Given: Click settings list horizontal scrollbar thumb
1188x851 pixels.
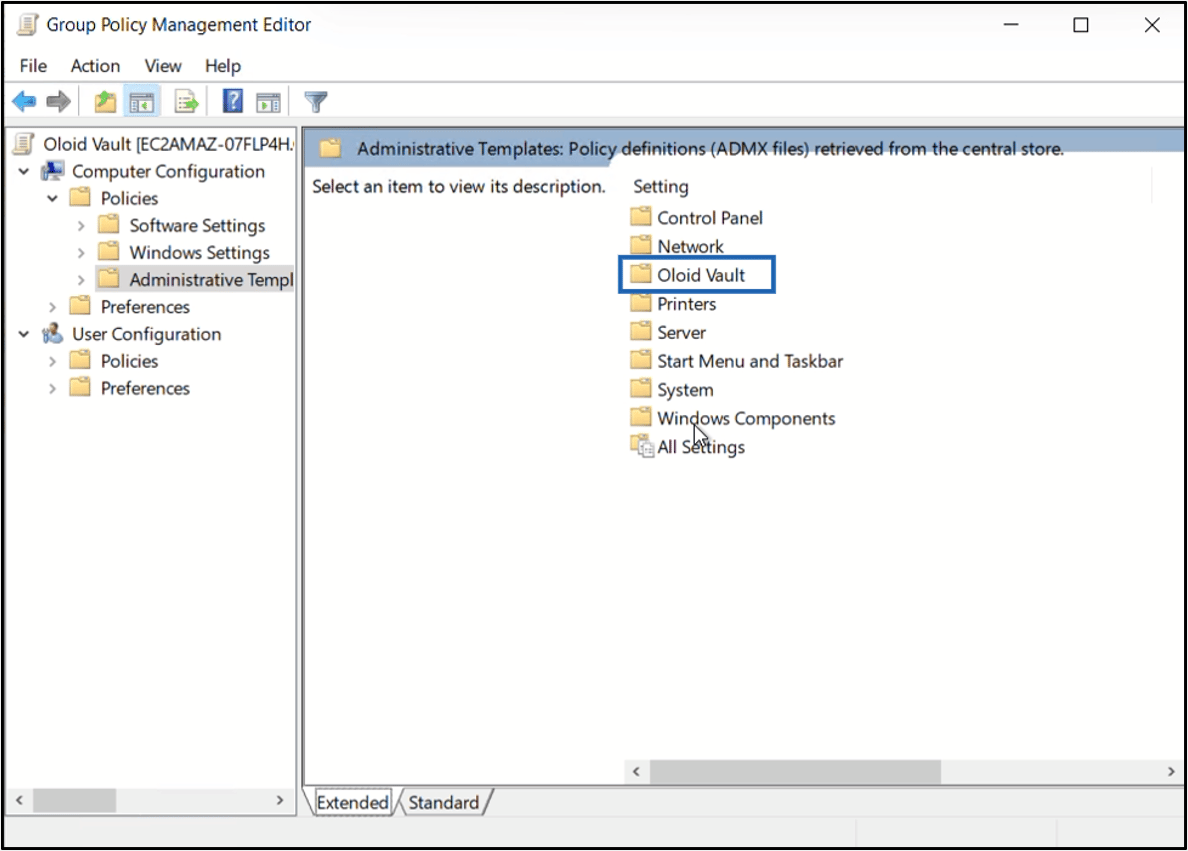Looking at the screenshot, I should [x=795, y=771].
